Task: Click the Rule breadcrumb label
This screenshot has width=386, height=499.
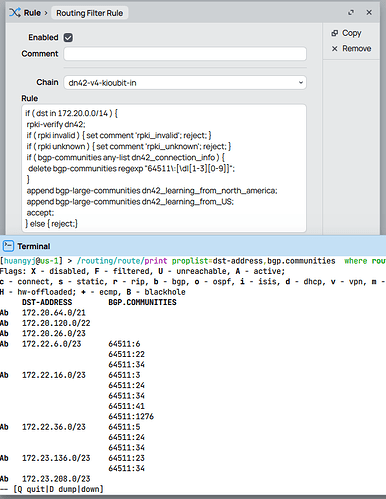Action: pos(32,13)
